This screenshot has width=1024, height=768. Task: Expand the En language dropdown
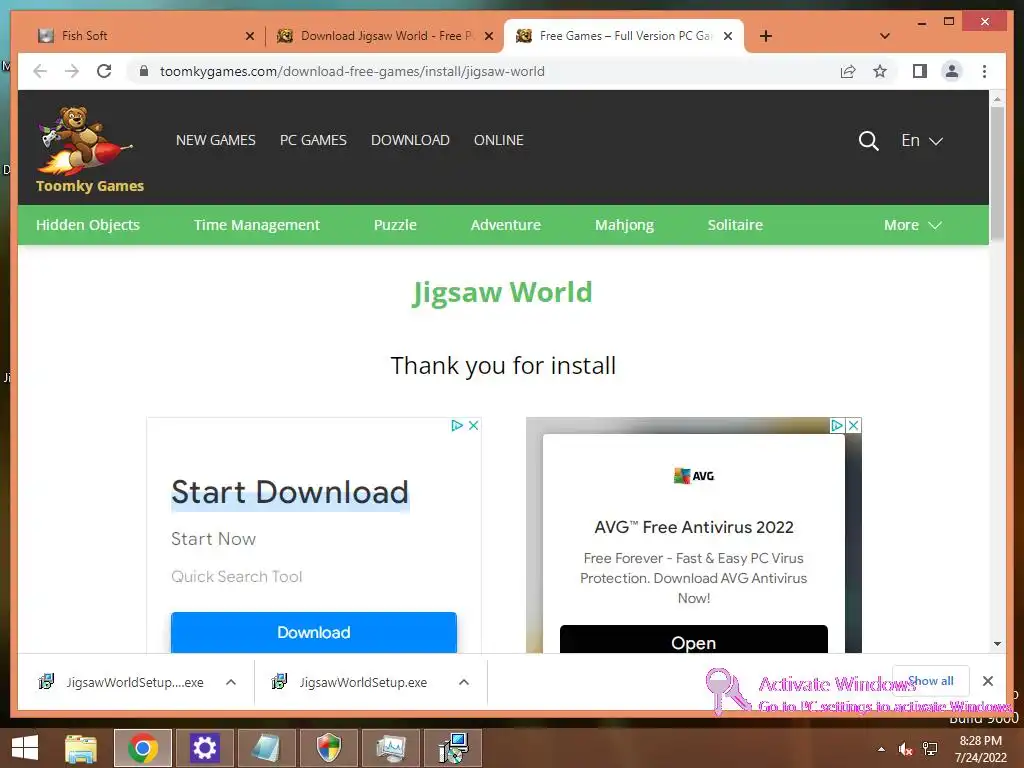pyautogui.click(x=922, y=140)
